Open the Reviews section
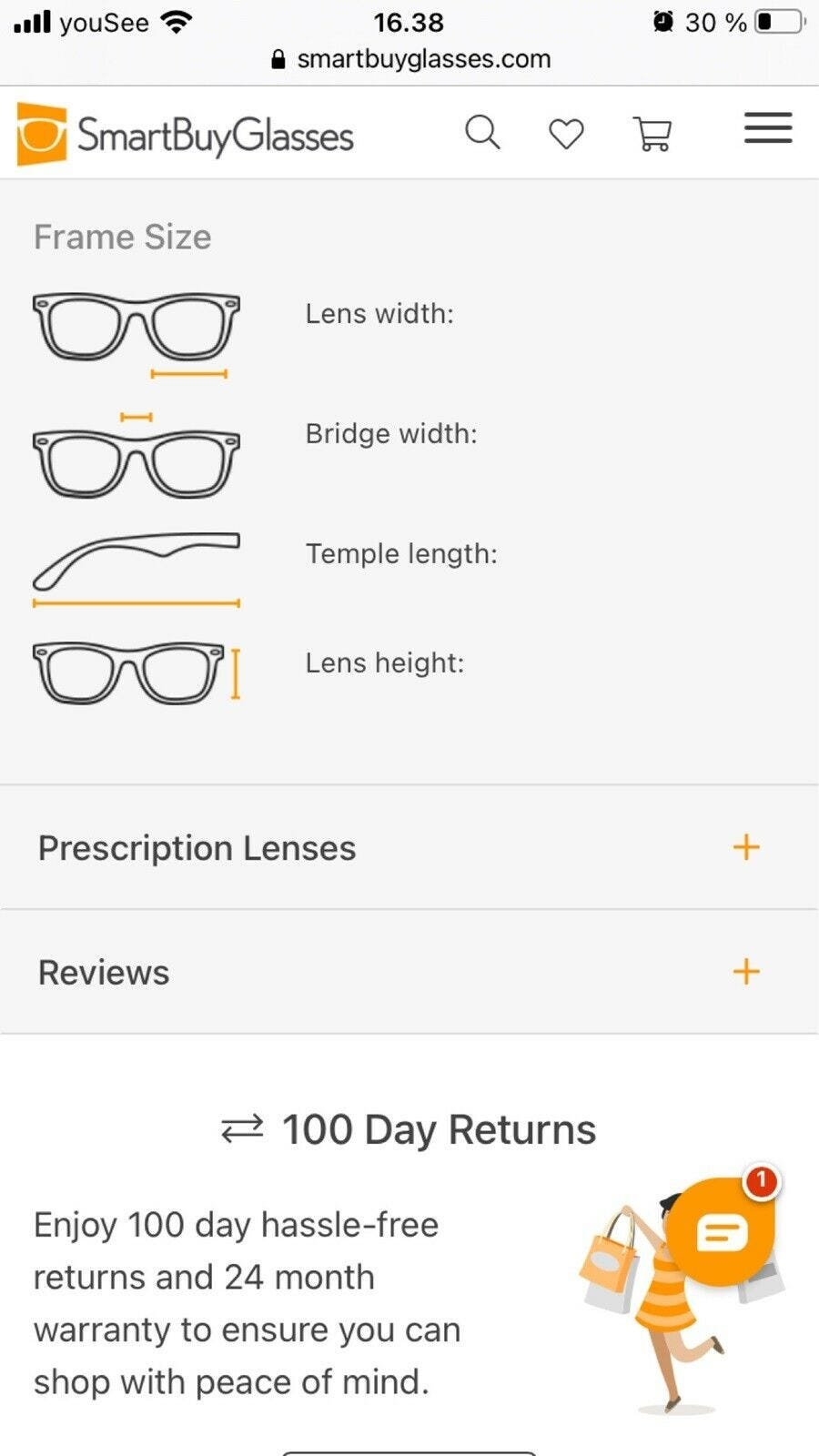This screenshot has height=1456, width=819. 104,973
